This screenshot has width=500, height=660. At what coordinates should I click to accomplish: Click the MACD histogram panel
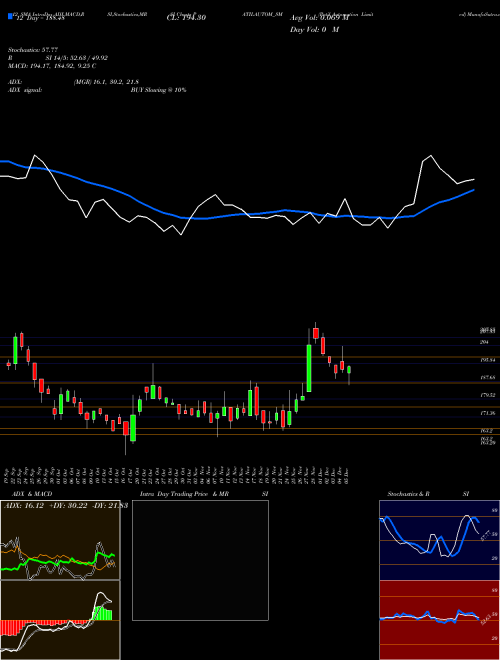pyautogui.click(x=60, y=620)
